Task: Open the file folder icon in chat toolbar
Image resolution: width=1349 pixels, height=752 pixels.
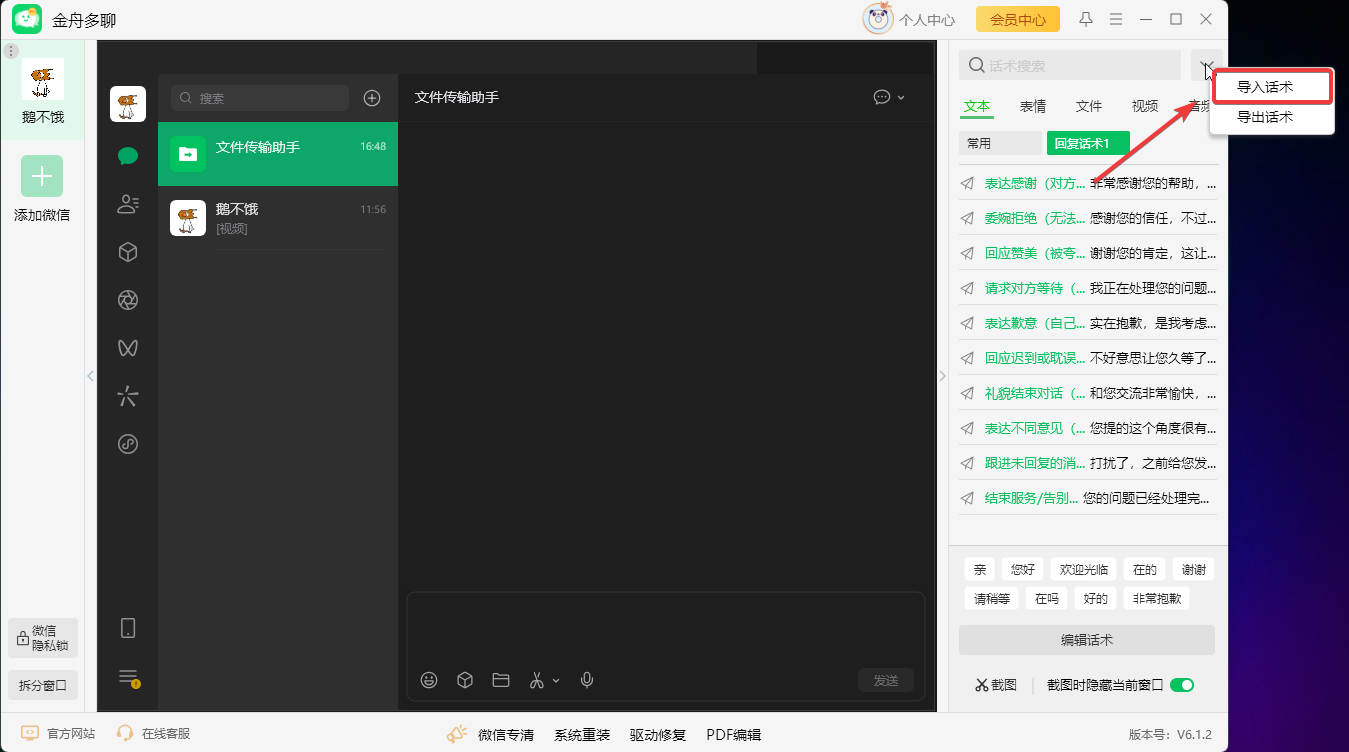Action: [x=501, y=680]
